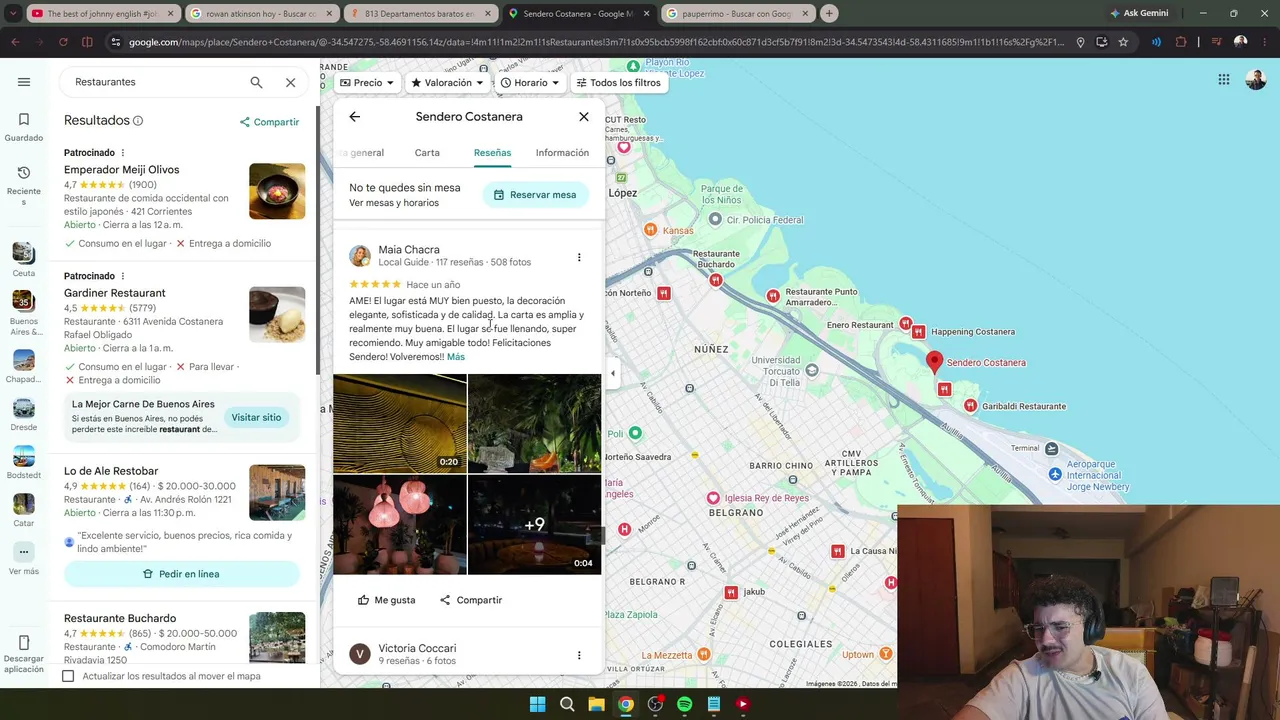
Task: Open options for Victoria Coccari's review
Action: [579, 655]
